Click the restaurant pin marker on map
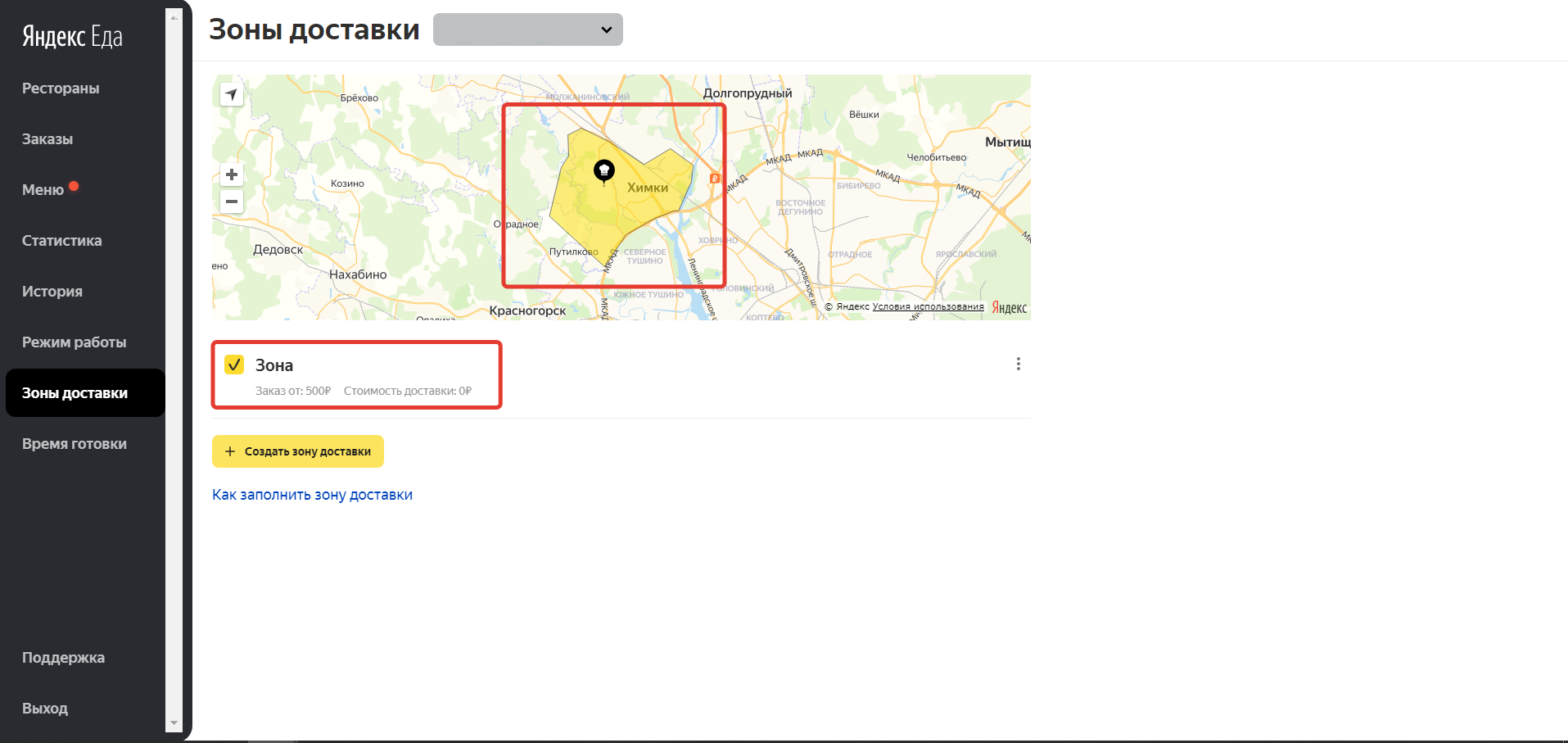Viewport: 1568px width, 743px height. [604, 170]
